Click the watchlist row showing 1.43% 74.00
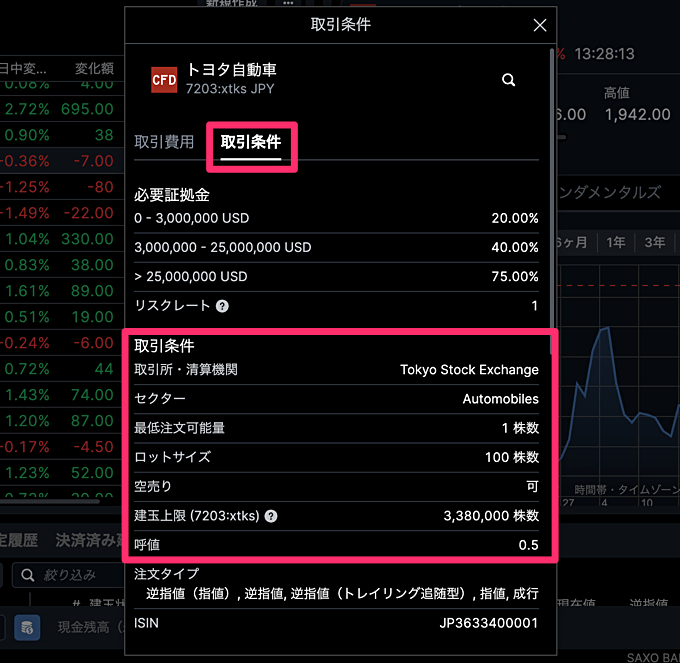 (x=62, y=395)
